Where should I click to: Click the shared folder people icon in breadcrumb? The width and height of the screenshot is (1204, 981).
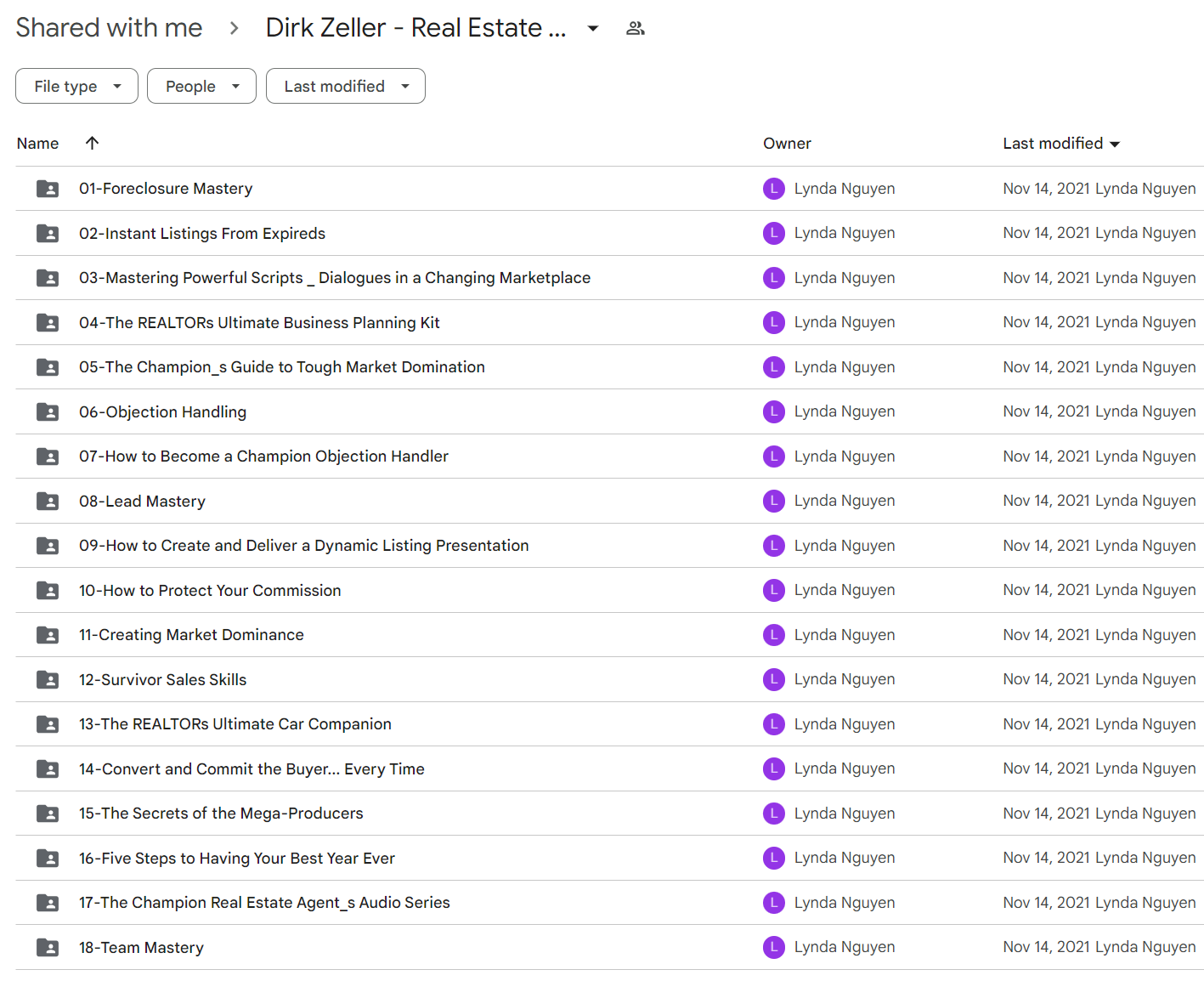pyautogui.click(x=635, y=28)
